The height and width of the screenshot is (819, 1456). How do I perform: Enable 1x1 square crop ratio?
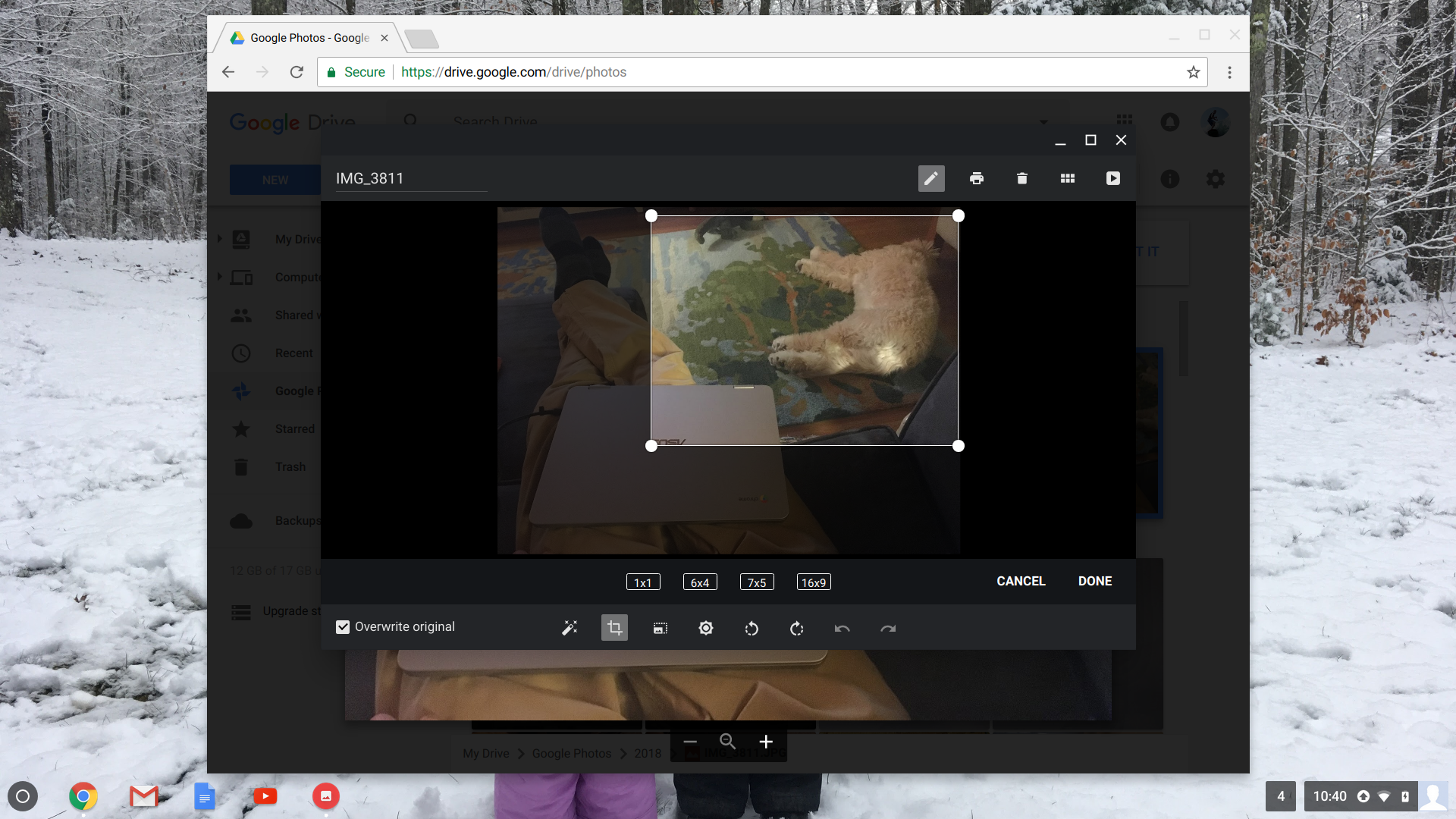click(641, 582)
